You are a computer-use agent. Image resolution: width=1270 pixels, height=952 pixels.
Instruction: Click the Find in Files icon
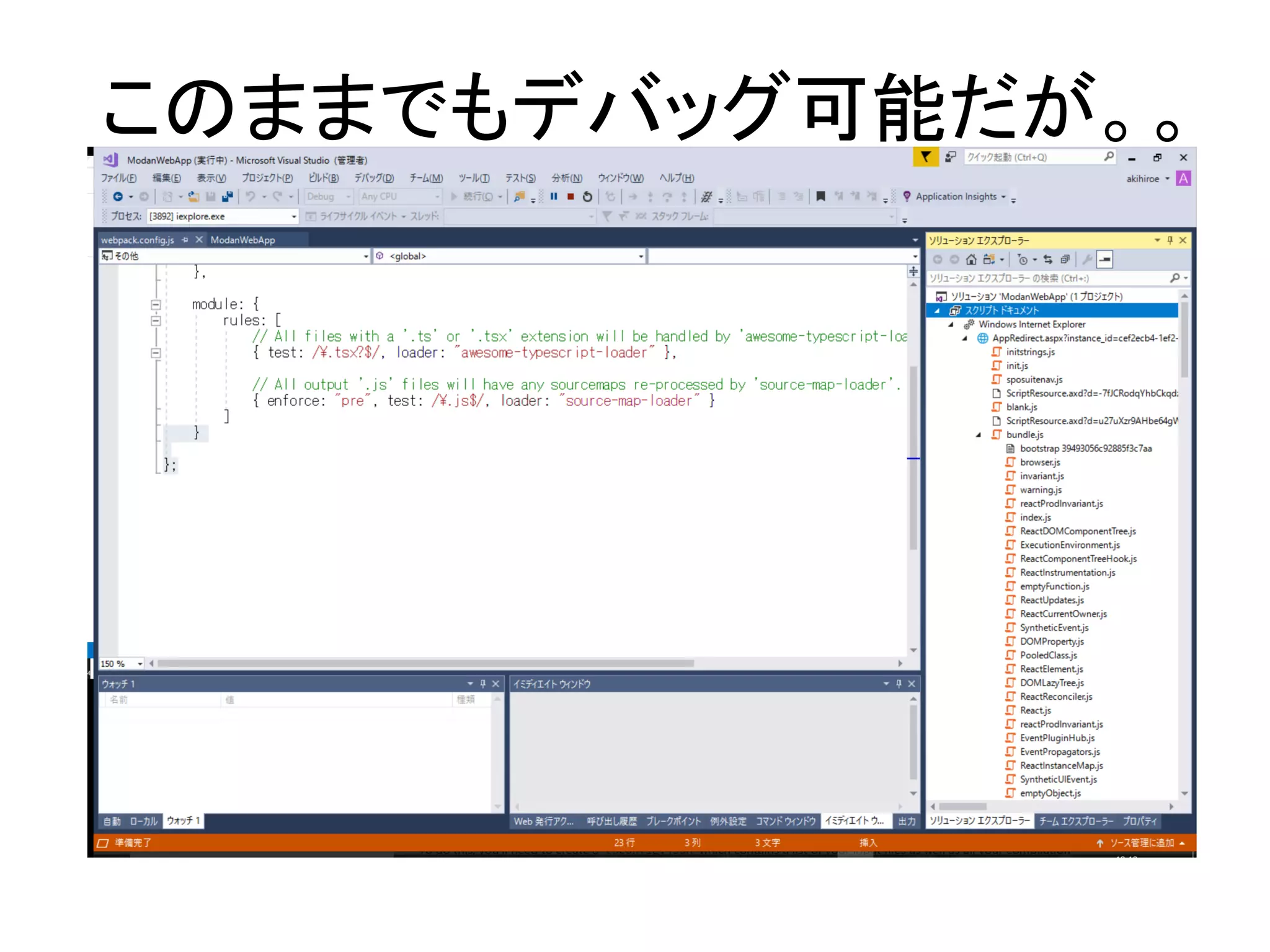[x=520, y=196]
